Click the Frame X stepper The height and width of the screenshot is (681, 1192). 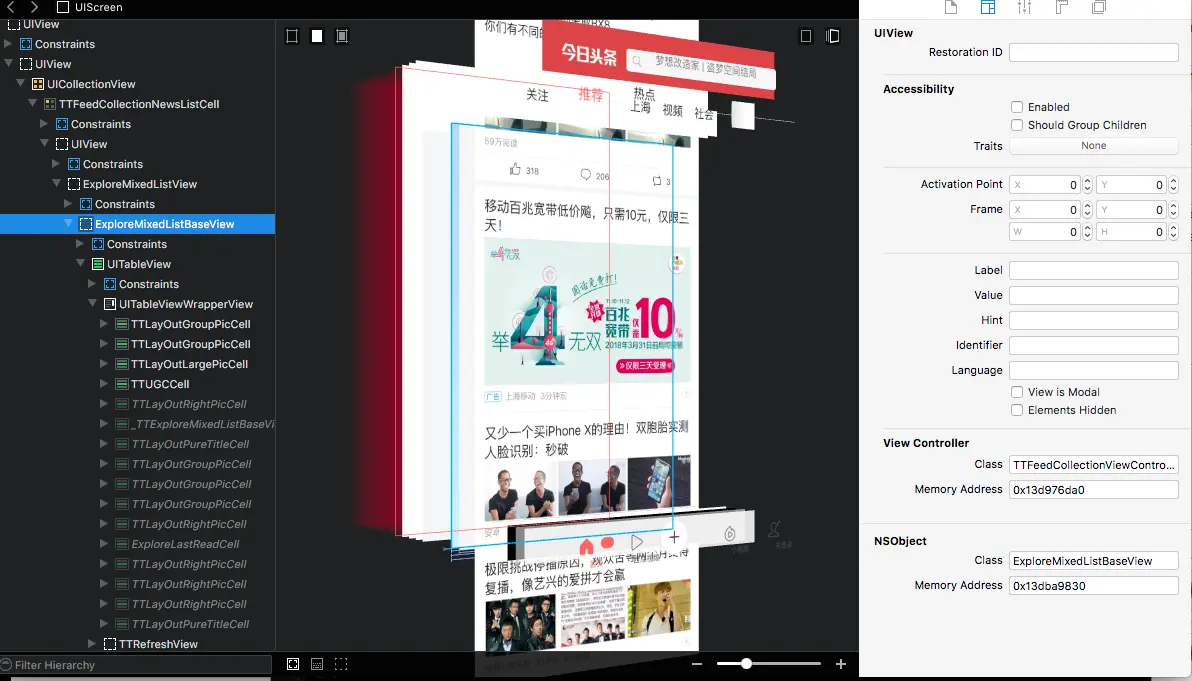coord(1087,209)
